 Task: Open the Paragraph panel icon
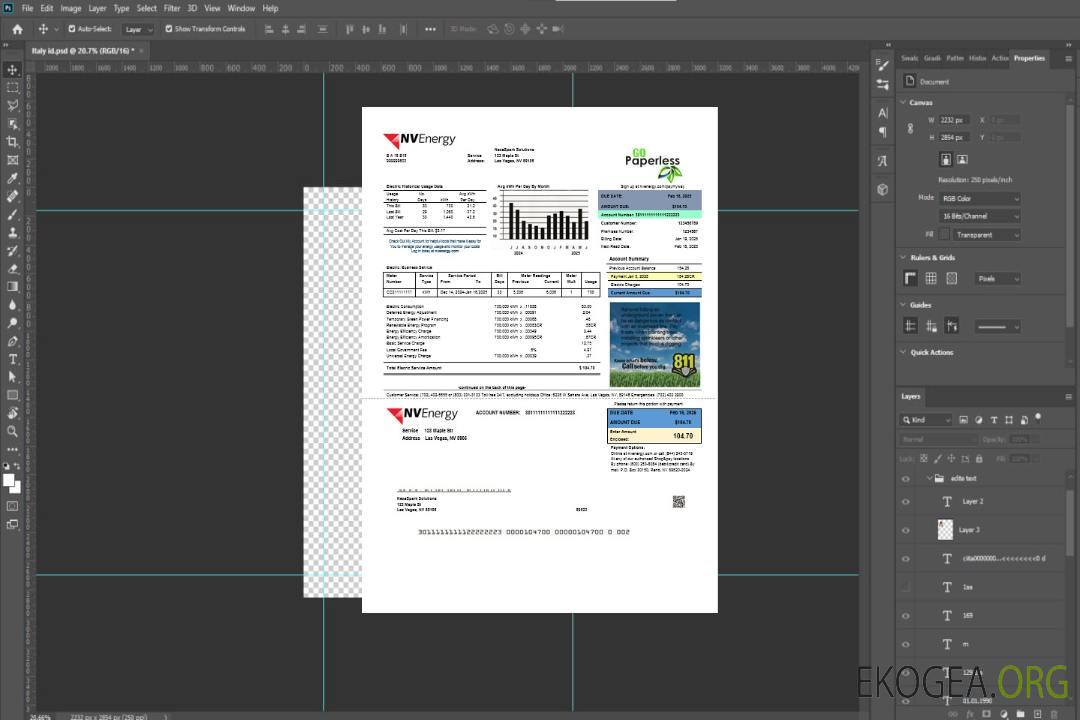(883, 132)
